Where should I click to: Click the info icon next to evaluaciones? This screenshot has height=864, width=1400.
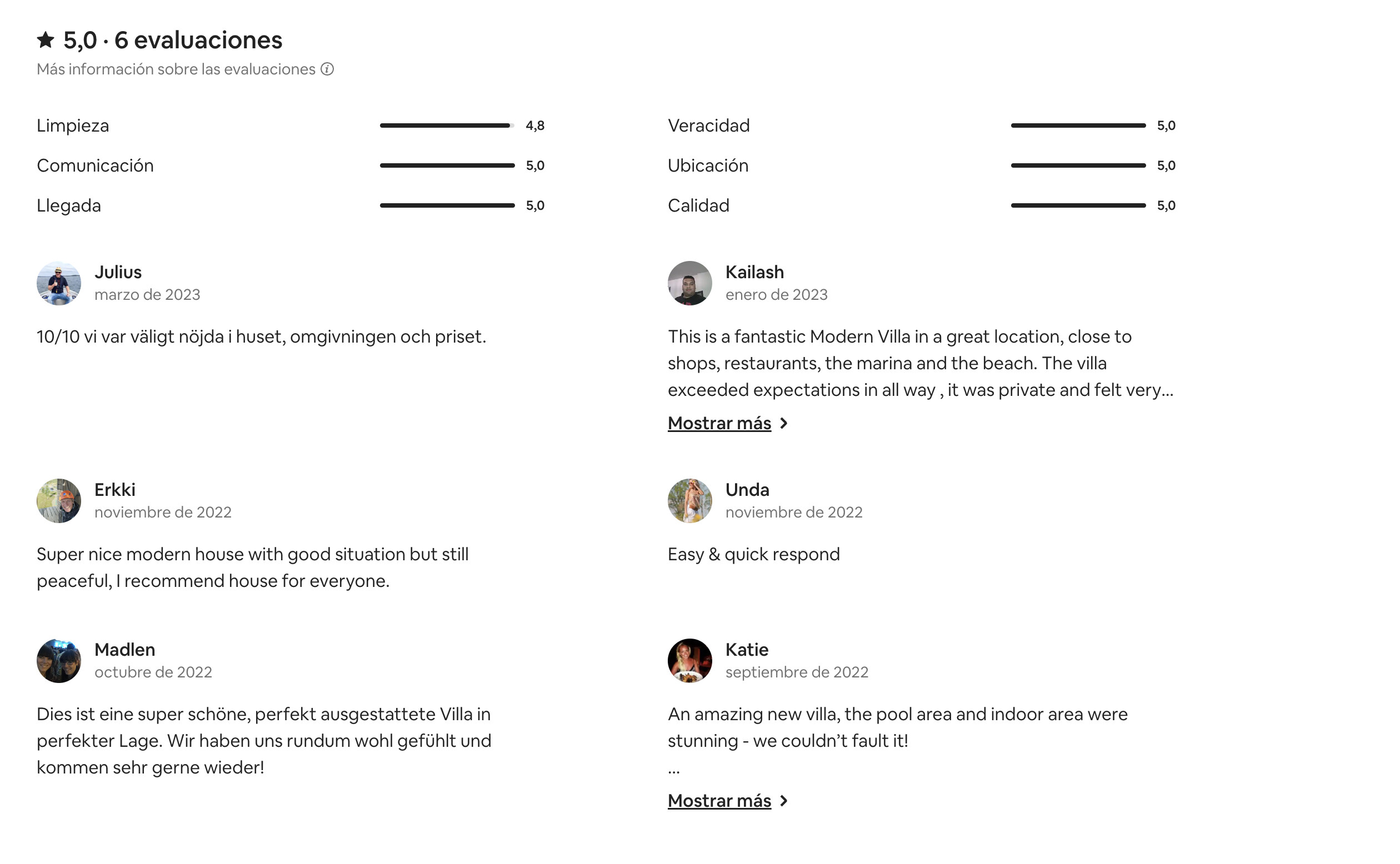tap(327, 69)
